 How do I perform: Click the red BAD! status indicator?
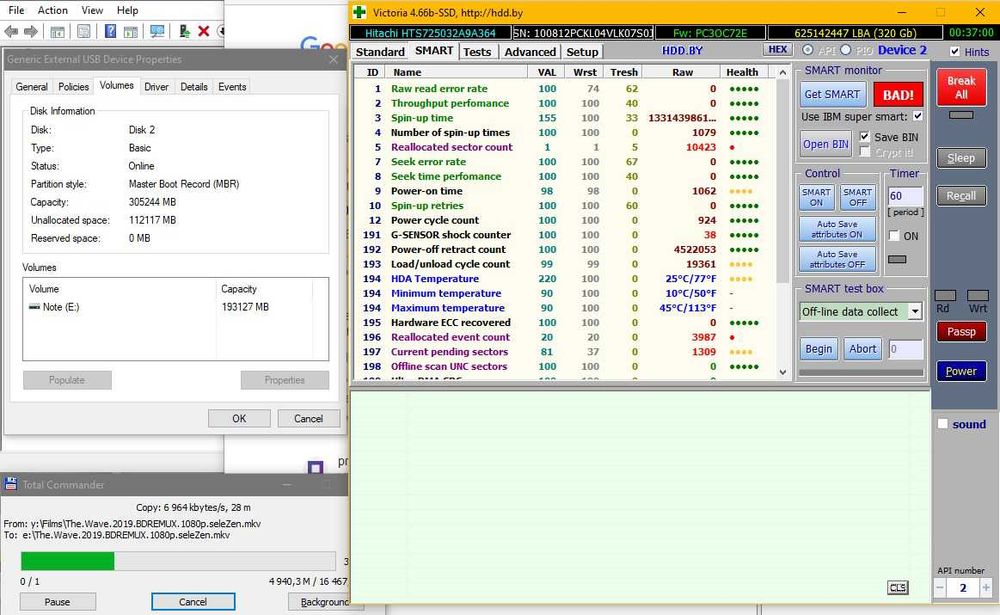pos(897,94)
